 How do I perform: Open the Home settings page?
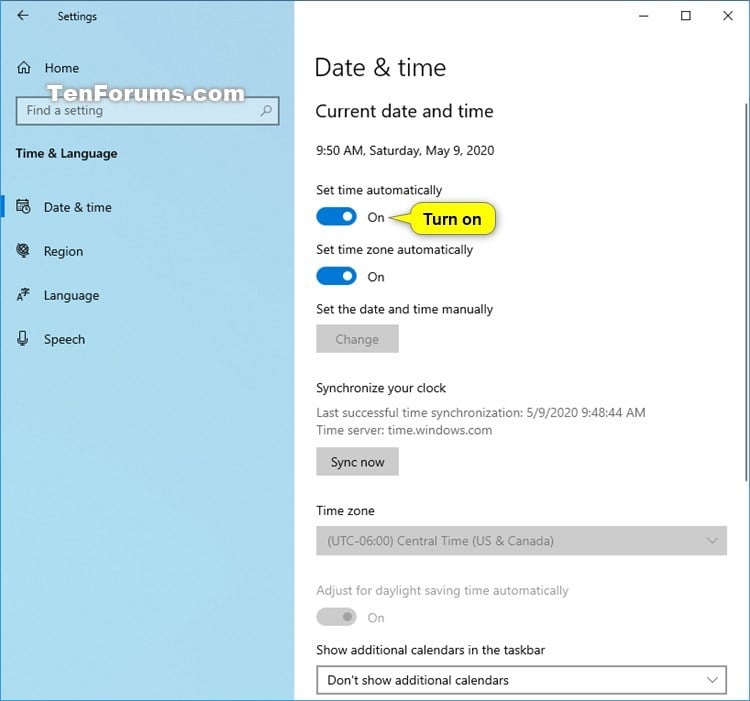[x=62, y=68]
